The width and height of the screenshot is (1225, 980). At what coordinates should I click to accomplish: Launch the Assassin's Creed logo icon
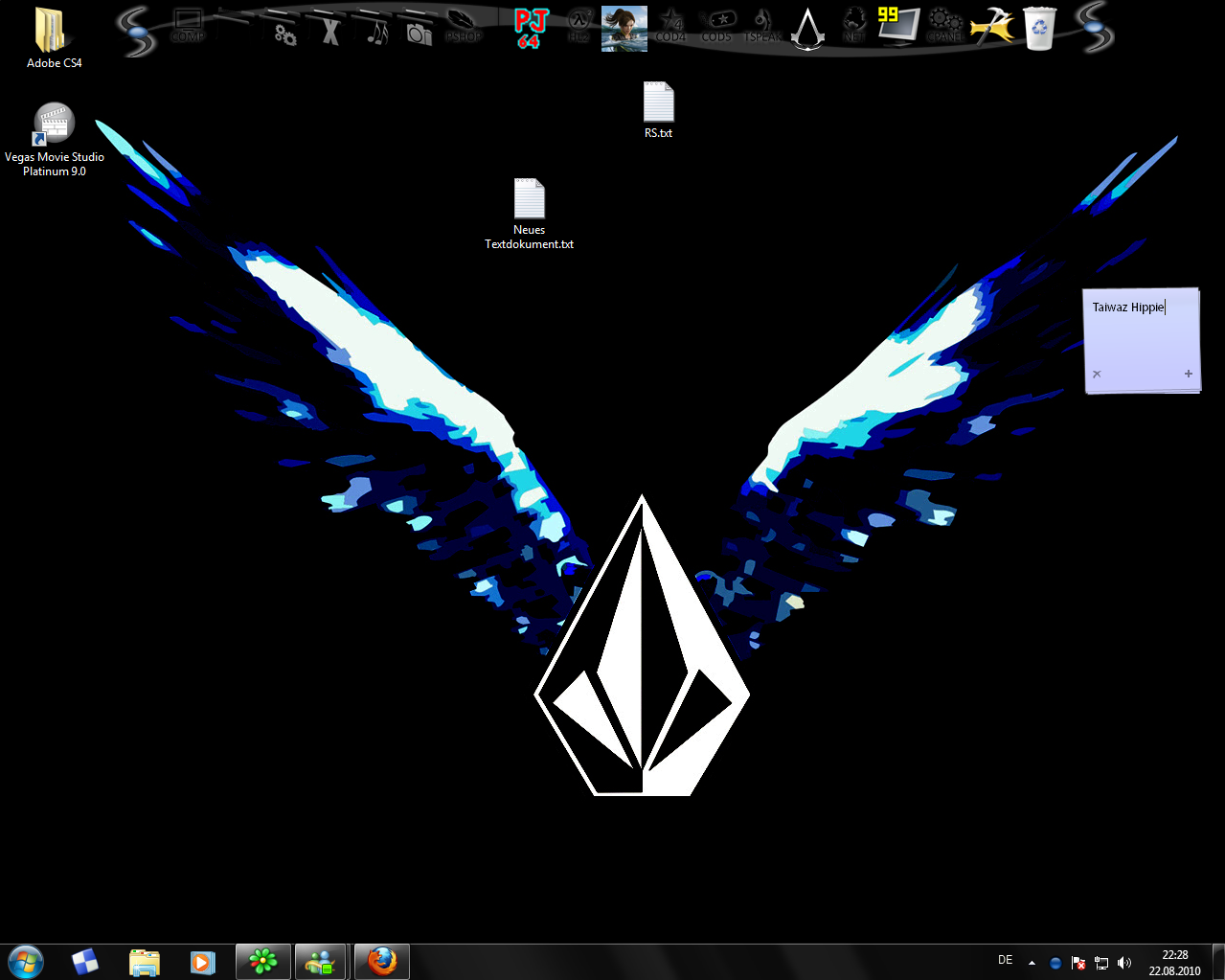pos(808,29)
